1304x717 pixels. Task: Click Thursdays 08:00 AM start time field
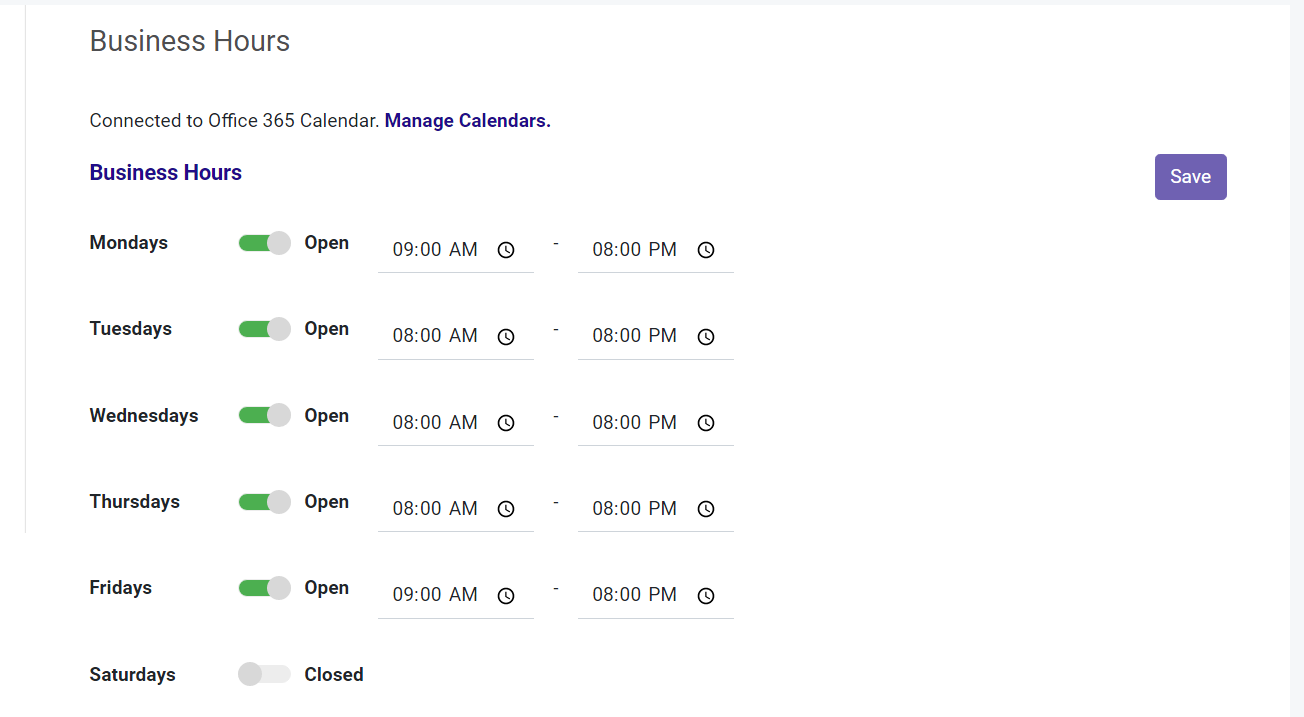point(435,509)
